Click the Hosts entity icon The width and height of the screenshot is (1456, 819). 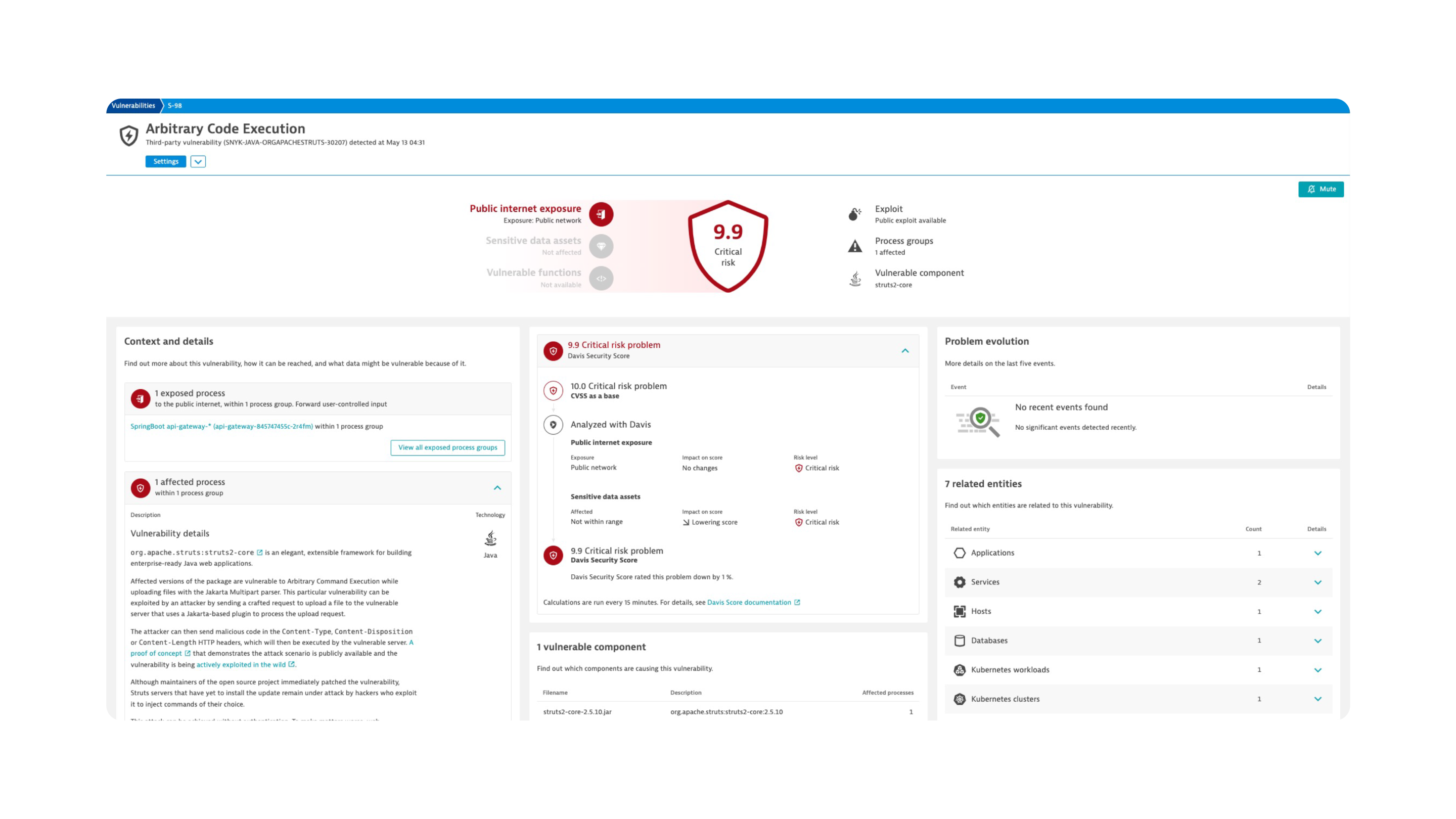tap(959, 612)
